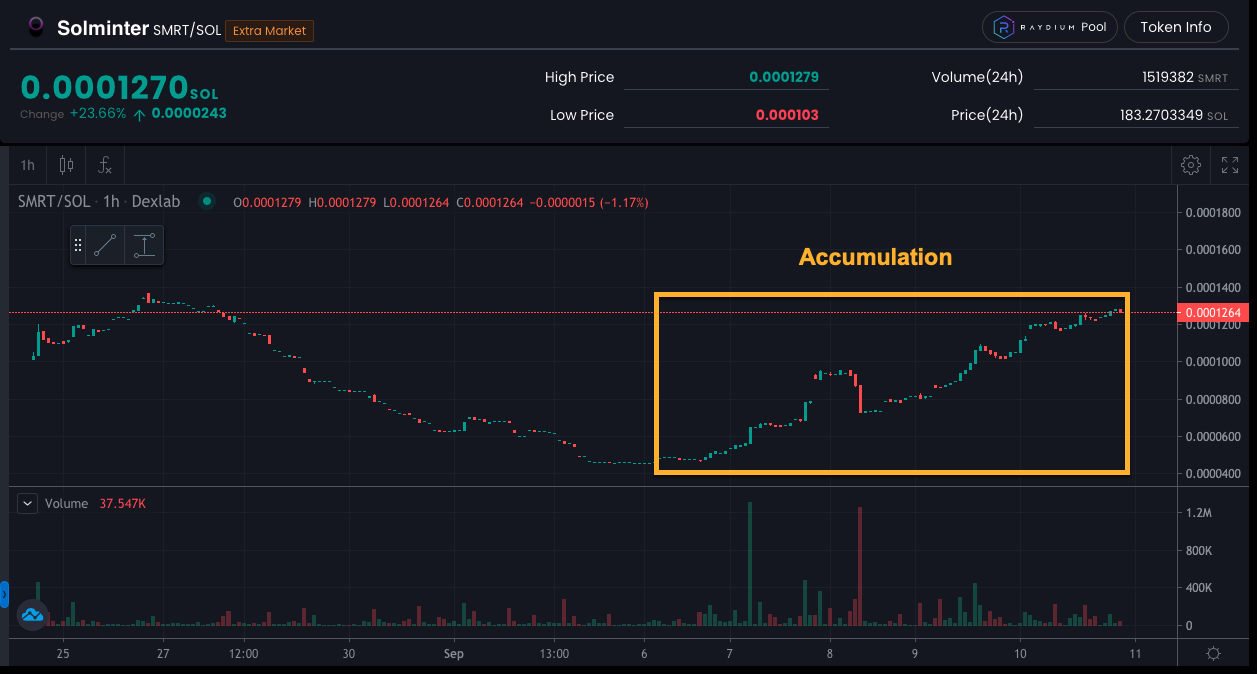
Task: Enter fullscreen chart mode
Action: [x=1230, y=165]
